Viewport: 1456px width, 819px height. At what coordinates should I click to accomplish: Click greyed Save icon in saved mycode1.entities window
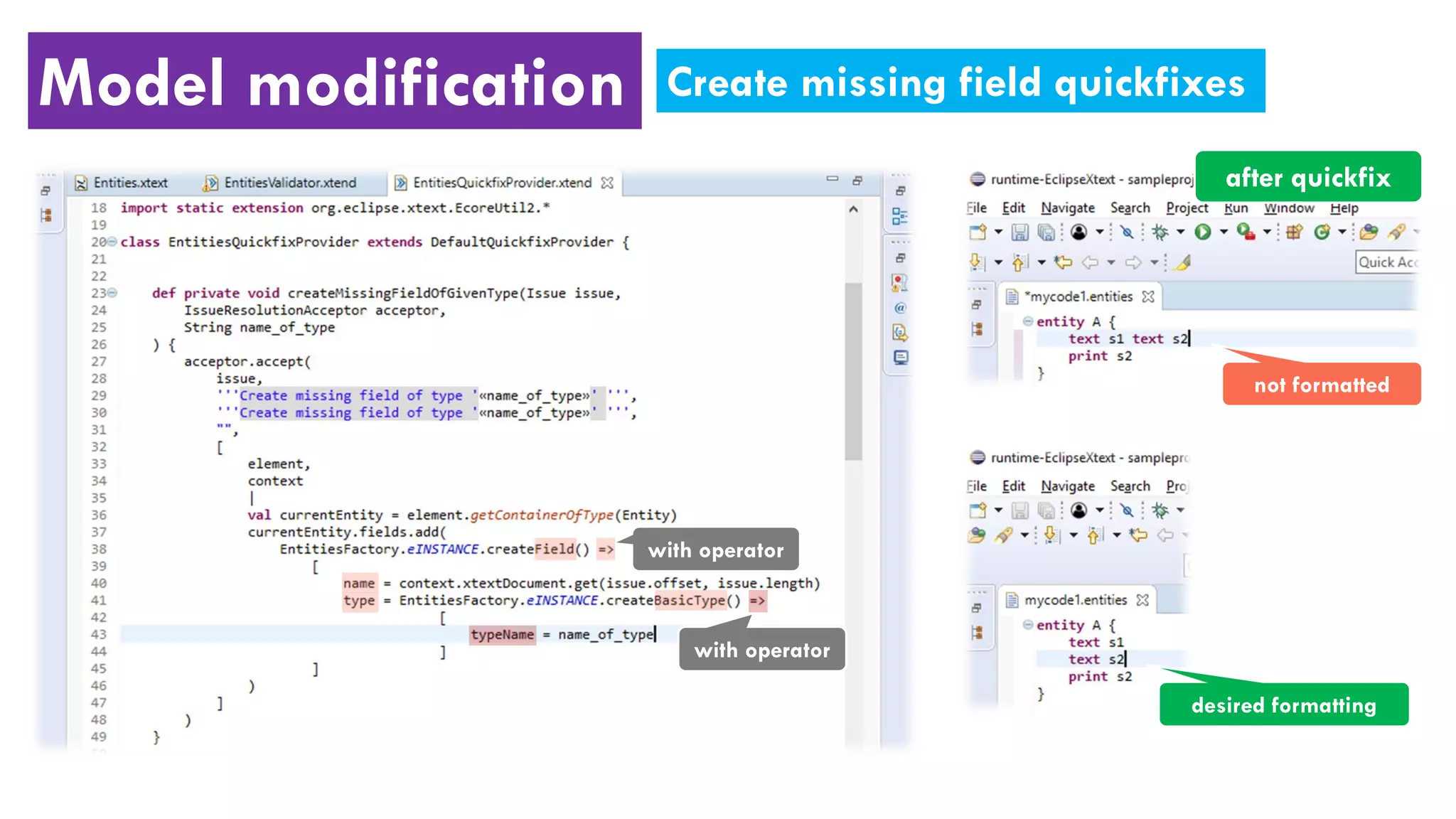(x=1020, y=510)
